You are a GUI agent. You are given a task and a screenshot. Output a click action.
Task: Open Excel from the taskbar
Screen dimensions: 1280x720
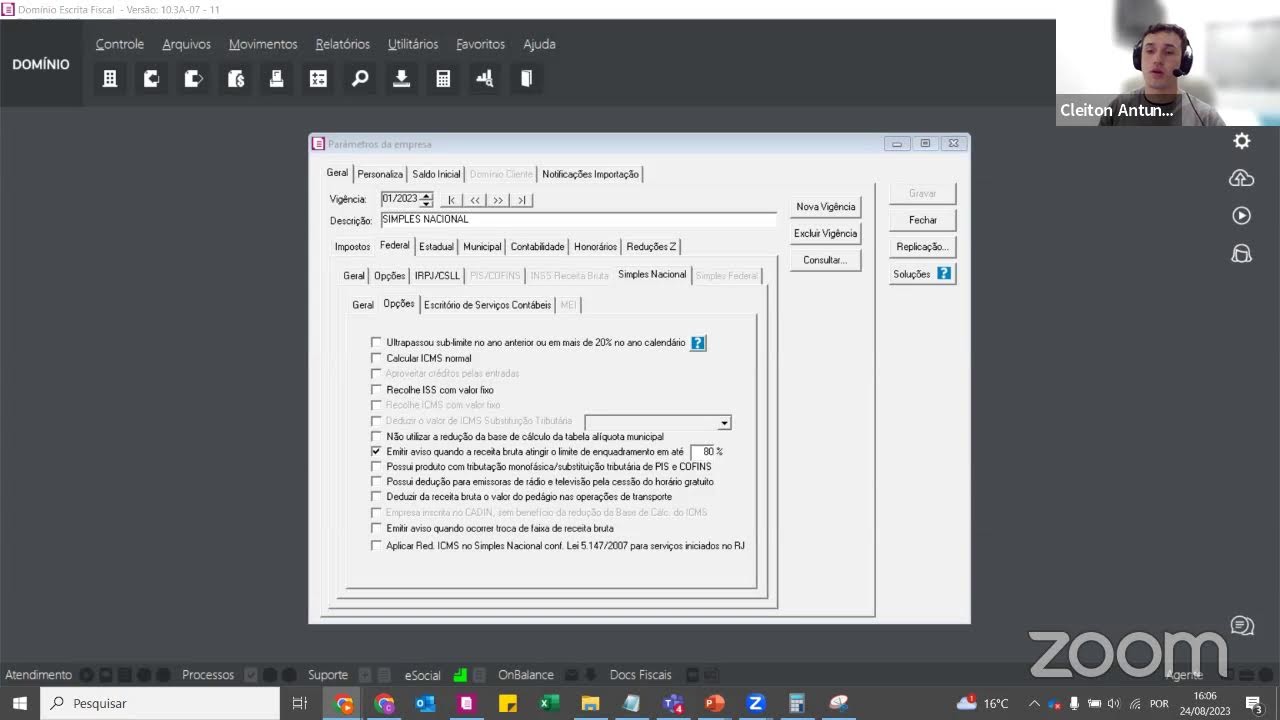pyautogui.click(x=549, y=703)
